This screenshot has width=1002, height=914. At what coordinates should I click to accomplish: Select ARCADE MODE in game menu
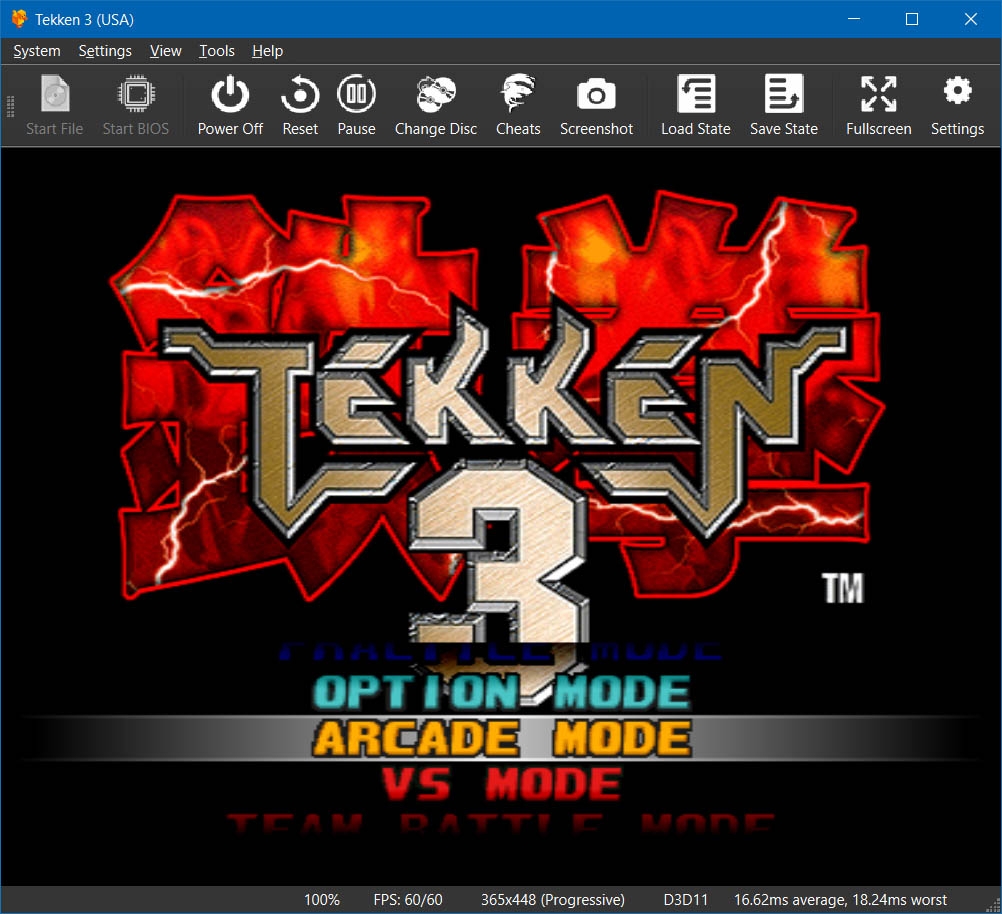tap(502, 739)
